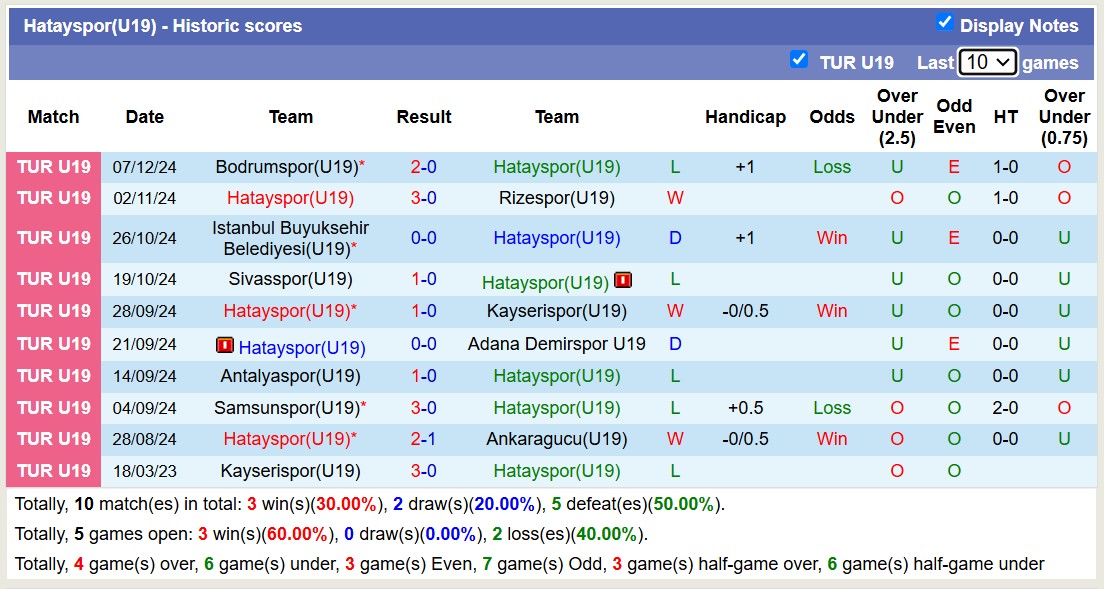Select the TUR U19 league badge on the 18/03/23 row
Screen dimensions: 1104x589
(53, 470)
